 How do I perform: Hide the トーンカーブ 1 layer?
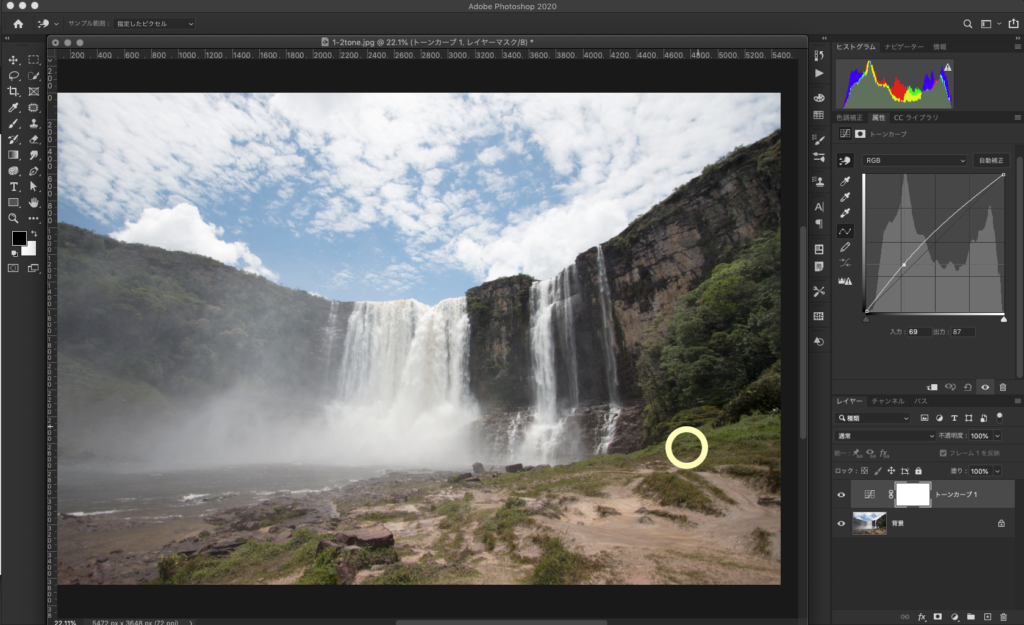(x=841, y=494)
